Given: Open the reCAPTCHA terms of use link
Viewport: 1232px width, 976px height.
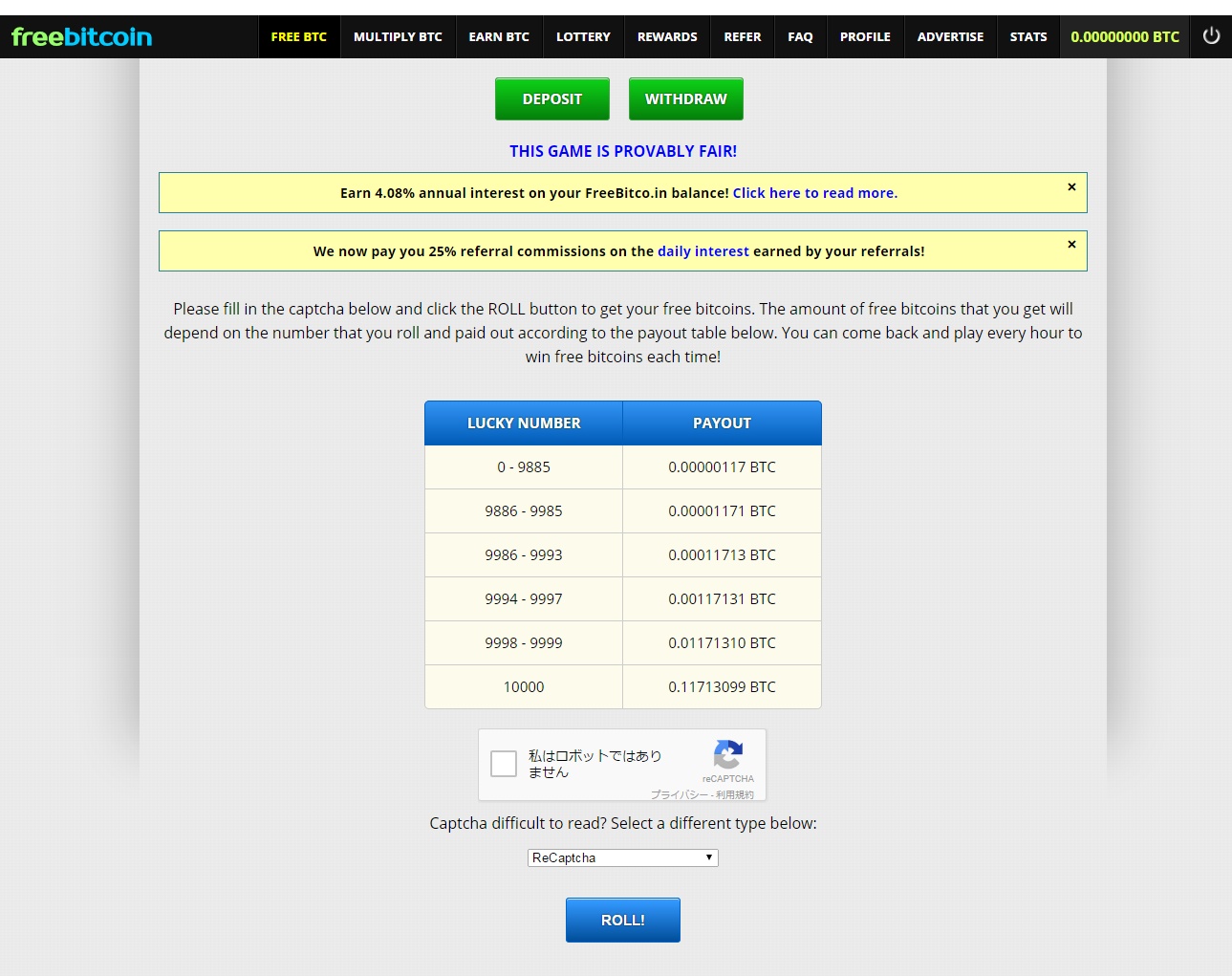Looking at the screenshot, I should (735, 794).
